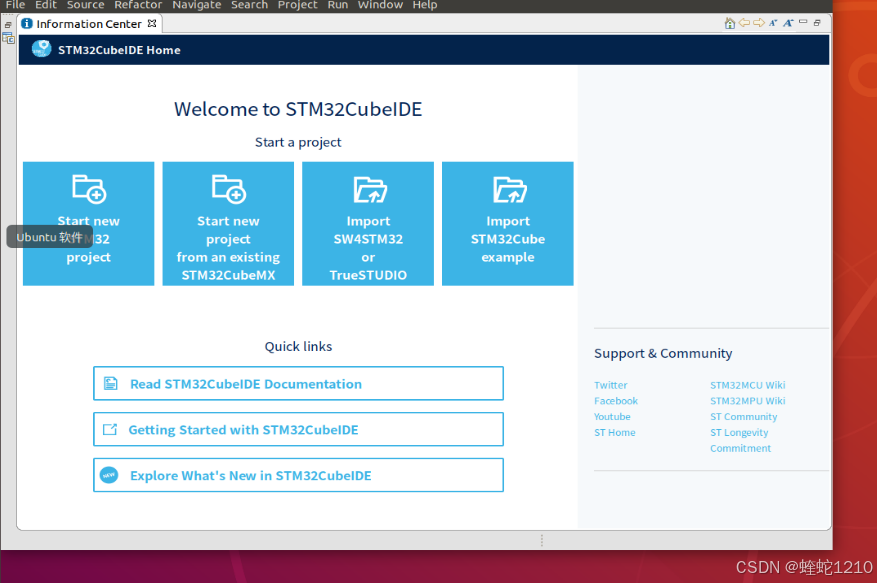877x583 pixels.
Task: Import SW4STM32 or TrueSTUDIO project tile
Action: coord(368,224)
